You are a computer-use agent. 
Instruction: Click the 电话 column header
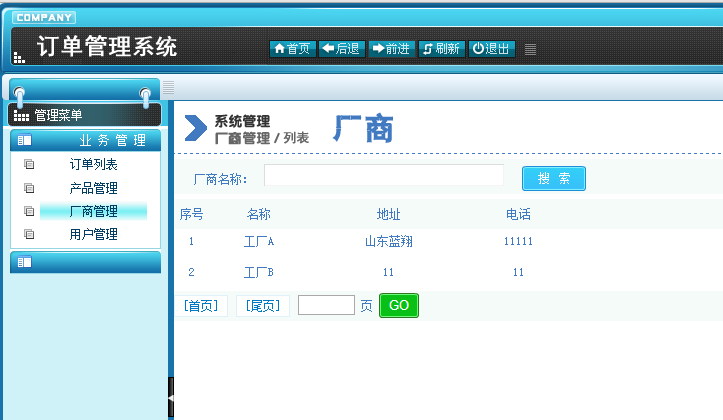tap(518, 214)
